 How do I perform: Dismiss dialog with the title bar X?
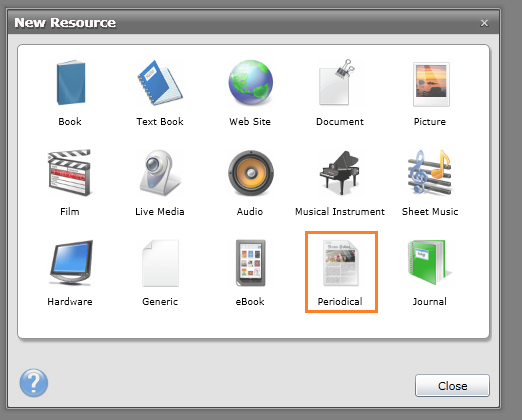point(484,23)
